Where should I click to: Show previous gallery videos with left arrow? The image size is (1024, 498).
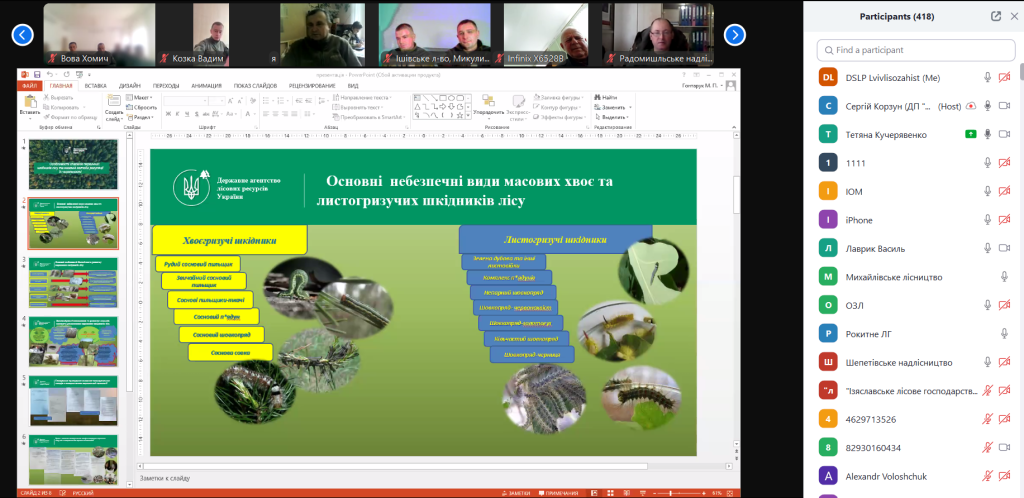(23, 35)
